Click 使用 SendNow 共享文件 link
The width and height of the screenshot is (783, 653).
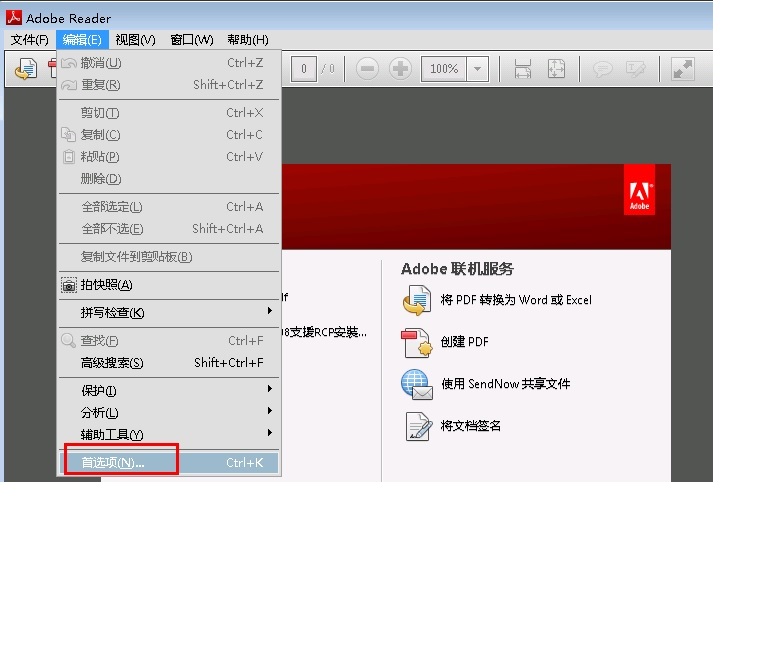(x=505, y=384)
